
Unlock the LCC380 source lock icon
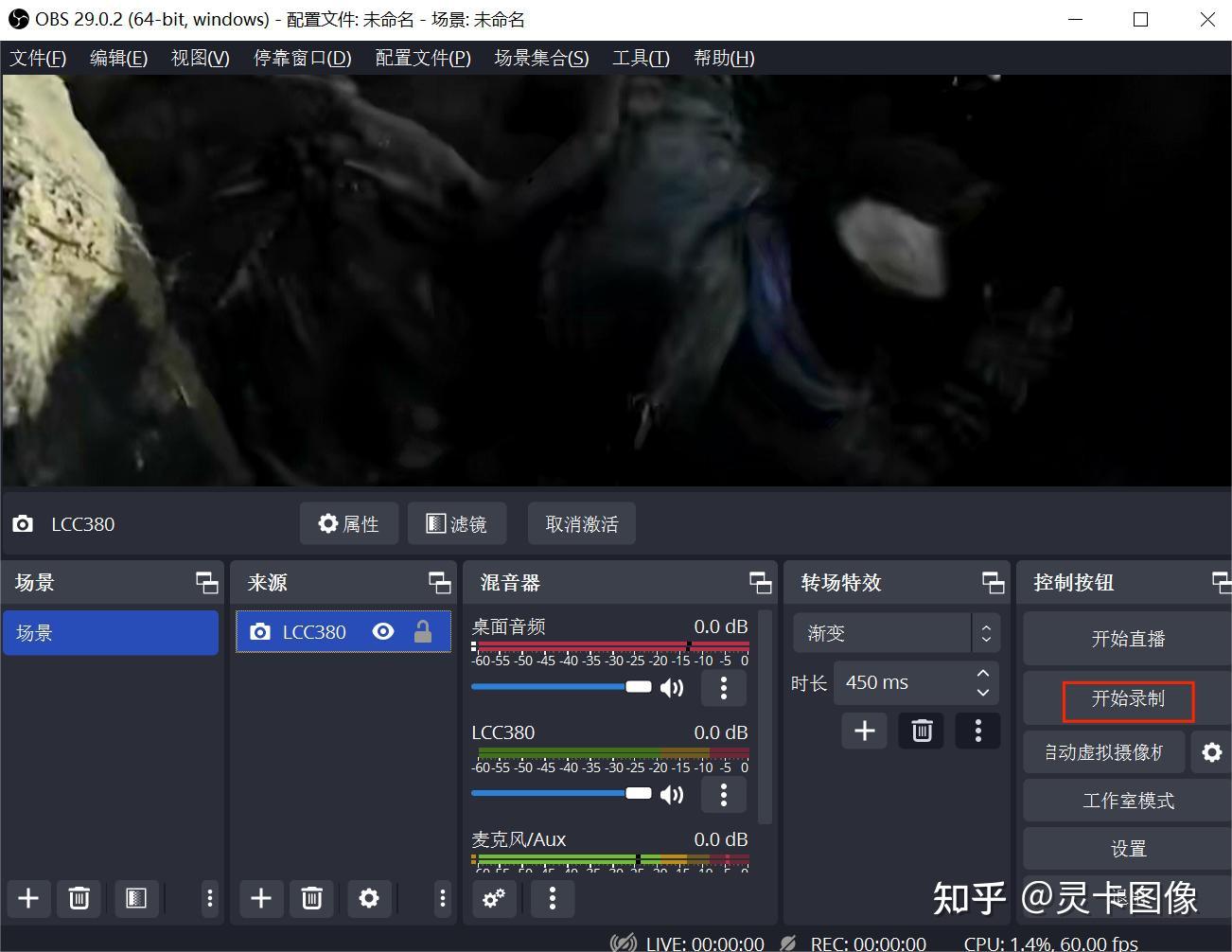425,631
